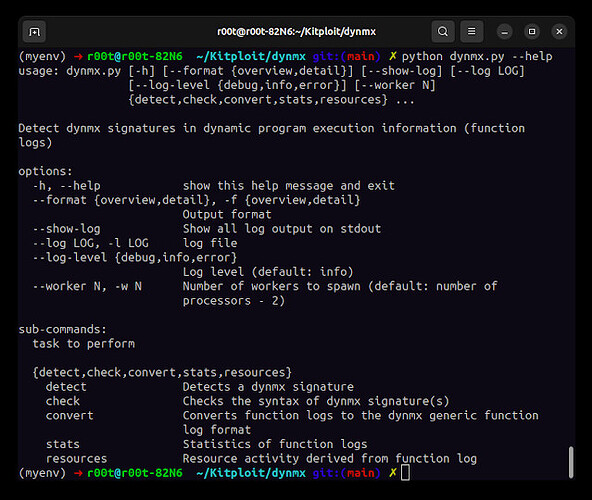Image resolution: width=592 pixels, height=500 pixels.
Task: Click the red 'main' branch name in the top prompt
Action: pos(361,57)
